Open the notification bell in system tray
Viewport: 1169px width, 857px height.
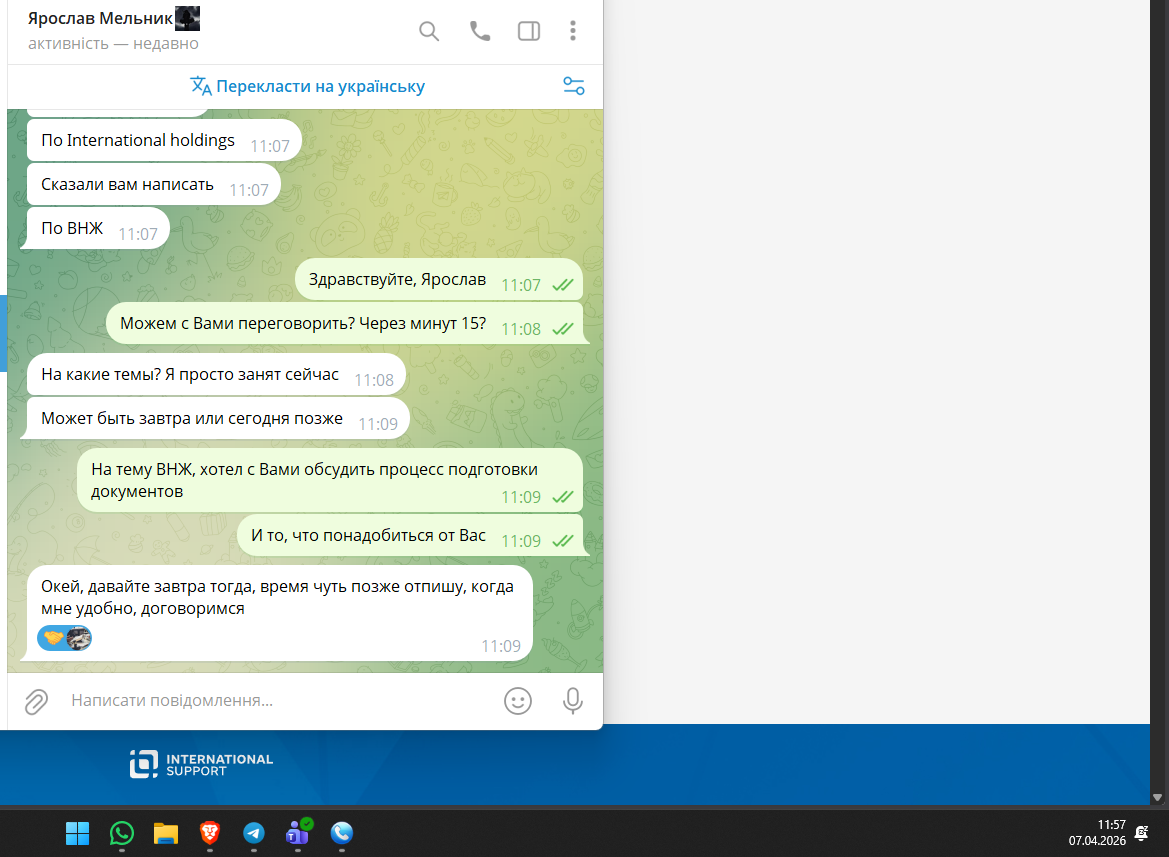[x=1141, y=832]
